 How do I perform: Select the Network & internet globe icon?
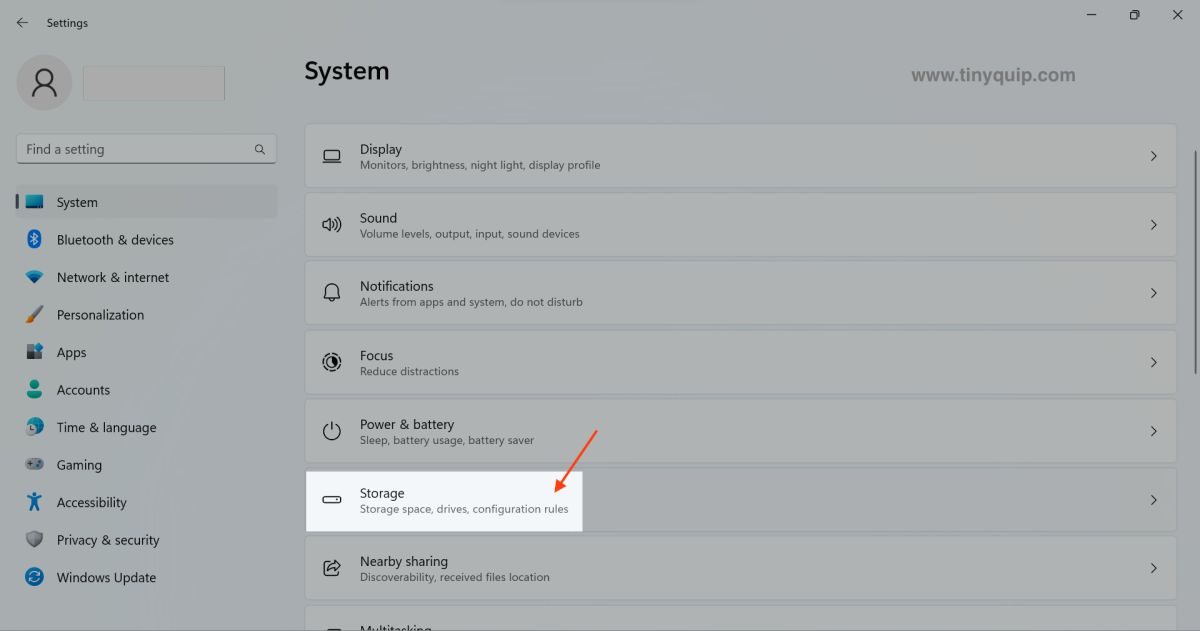pyautogui.click(x=33, y=277)
